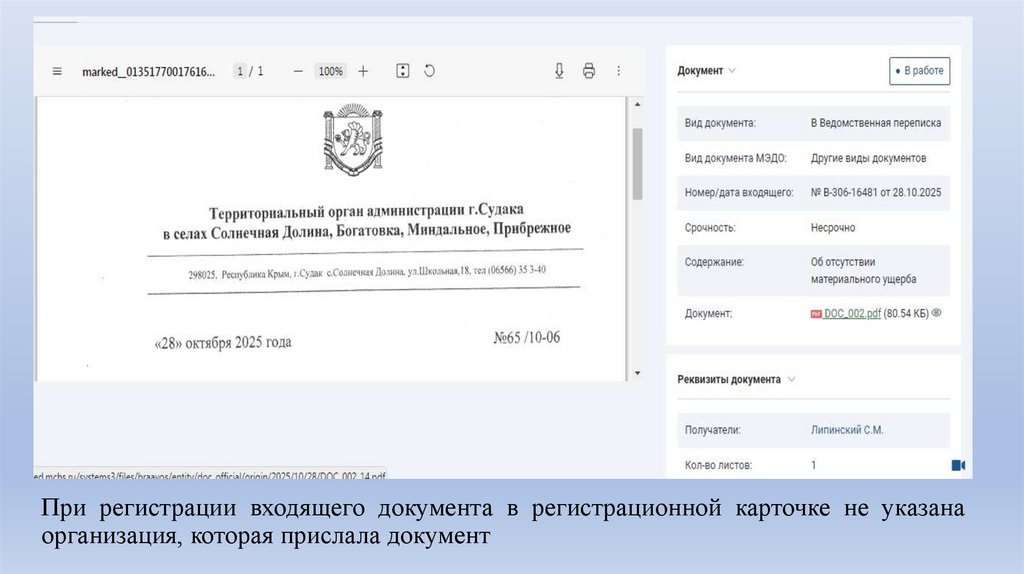Click the 100% zoom level field

coord(330,71)
